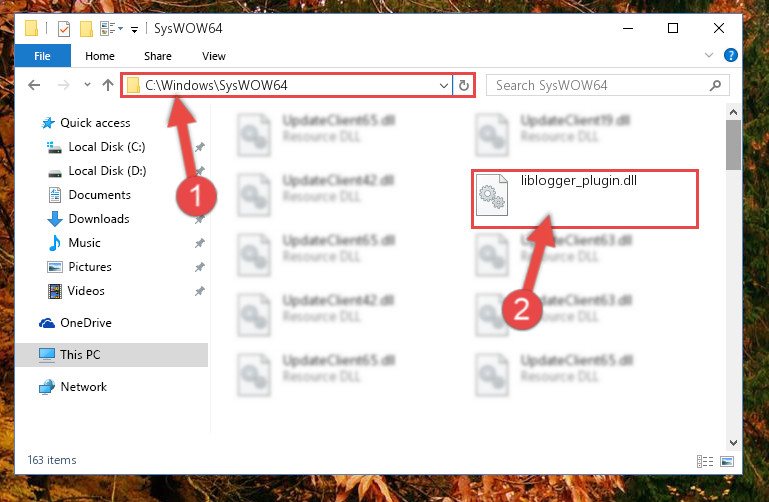
Task: Open the File menu tab
Action: [43, 56]
